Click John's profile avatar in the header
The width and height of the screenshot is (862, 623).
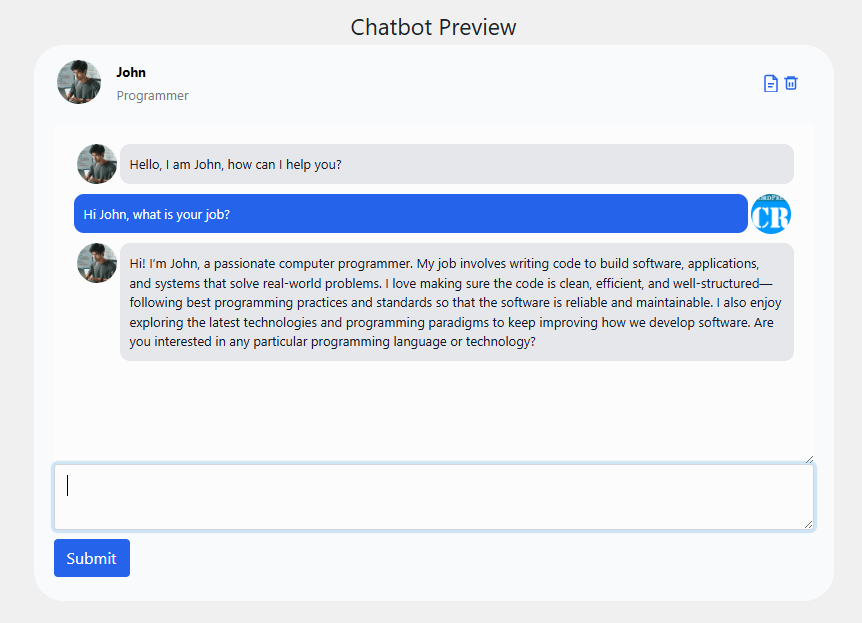[79, 82]
